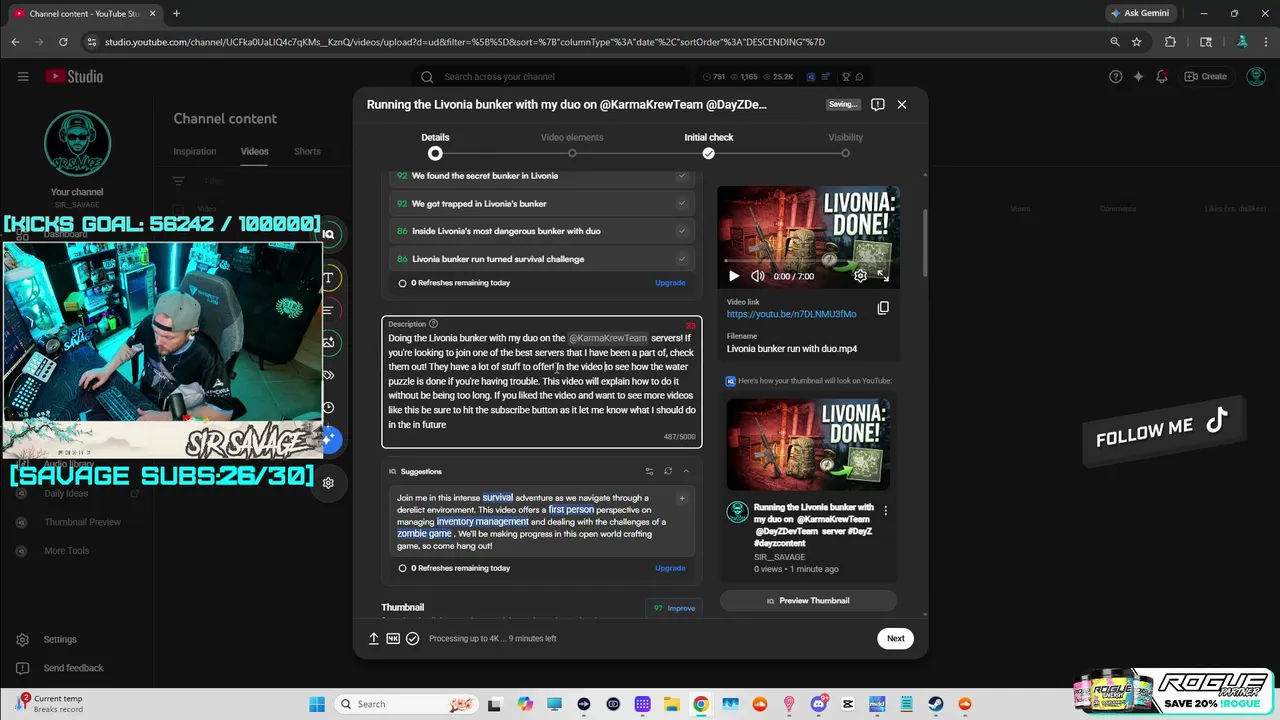Refresh the description suggestions
The height and width of the screenshot is (720, 1280).
tap(668, 471)
